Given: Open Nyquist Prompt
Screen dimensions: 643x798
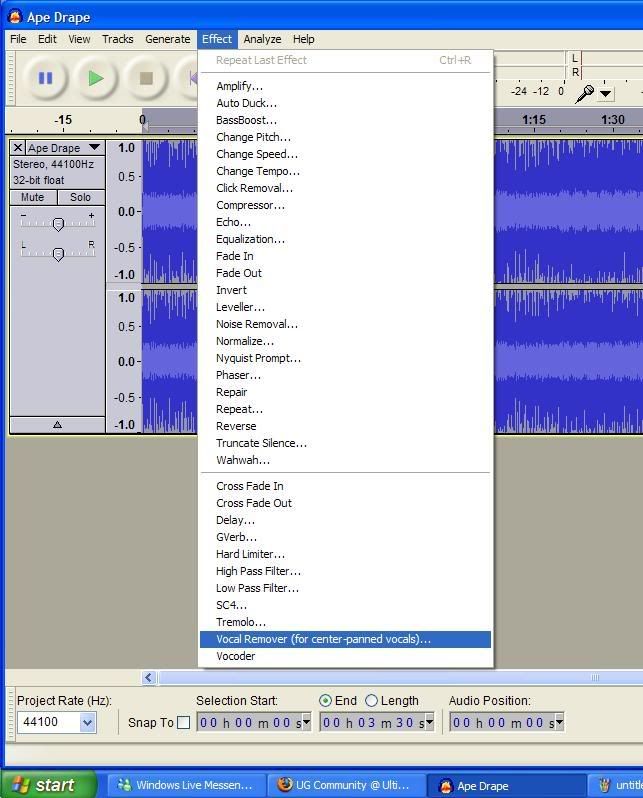Looking at the screenshot, I should click(345, 358).
